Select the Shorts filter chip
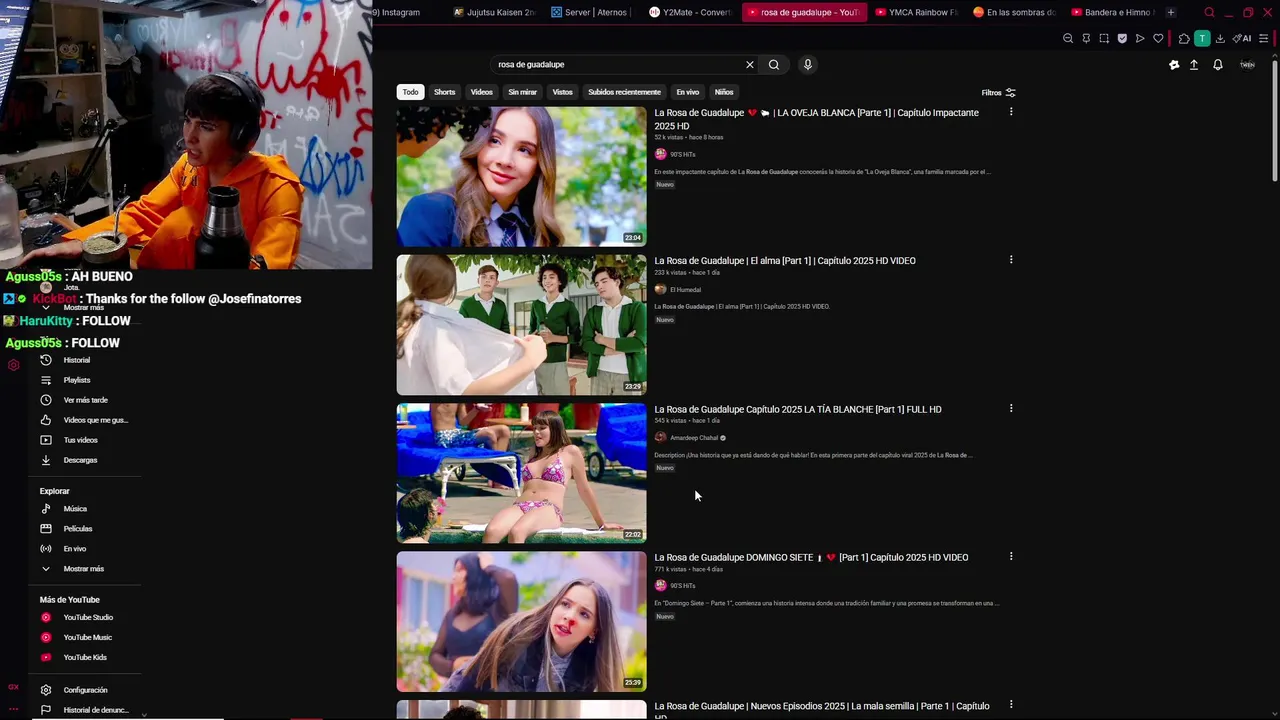Screen dimensions: 1280x720 pos(445,92)
